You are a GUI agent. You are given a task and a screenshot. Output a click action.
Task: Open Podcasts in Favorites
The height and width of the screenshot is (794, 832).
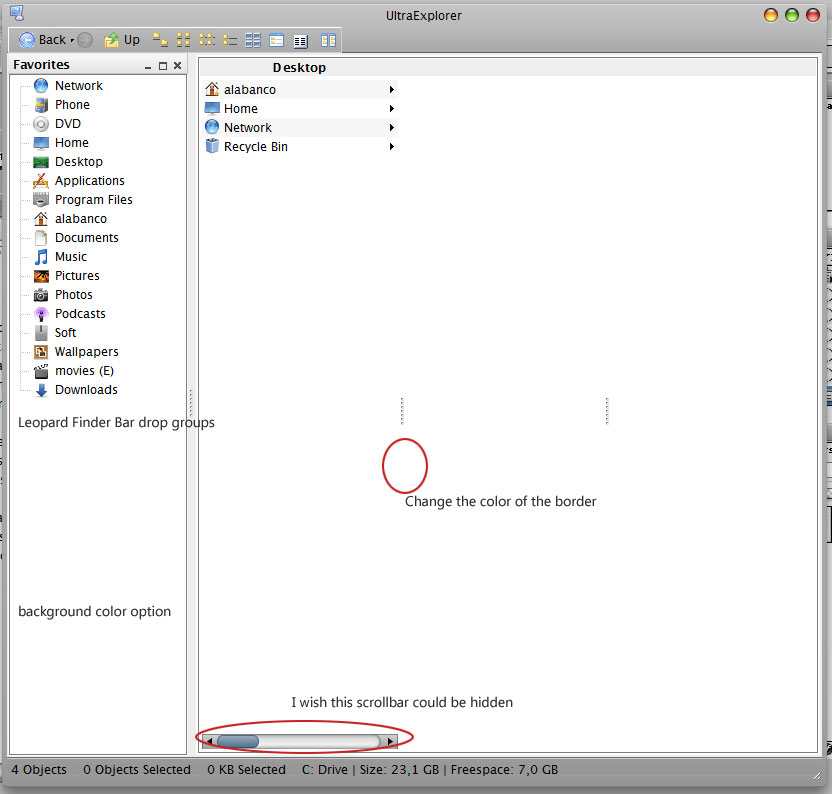[x=80, y=314]
